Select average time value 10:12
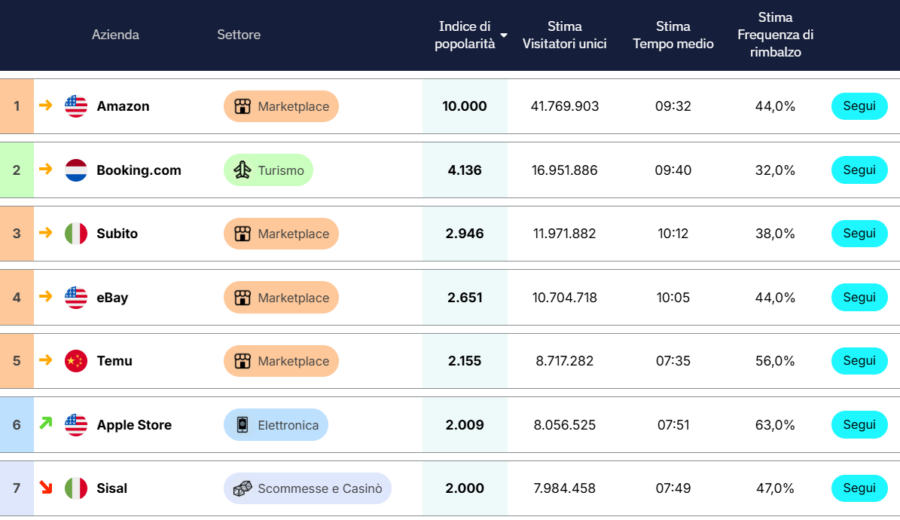This screenshot has height=520, width=900. [673, 234]
